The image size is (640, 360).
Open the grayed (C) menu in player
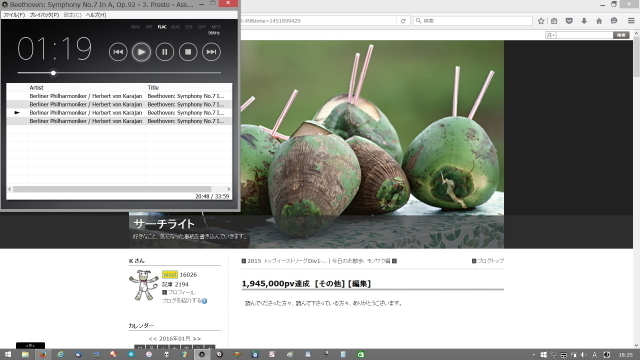[x=72, y=15]
